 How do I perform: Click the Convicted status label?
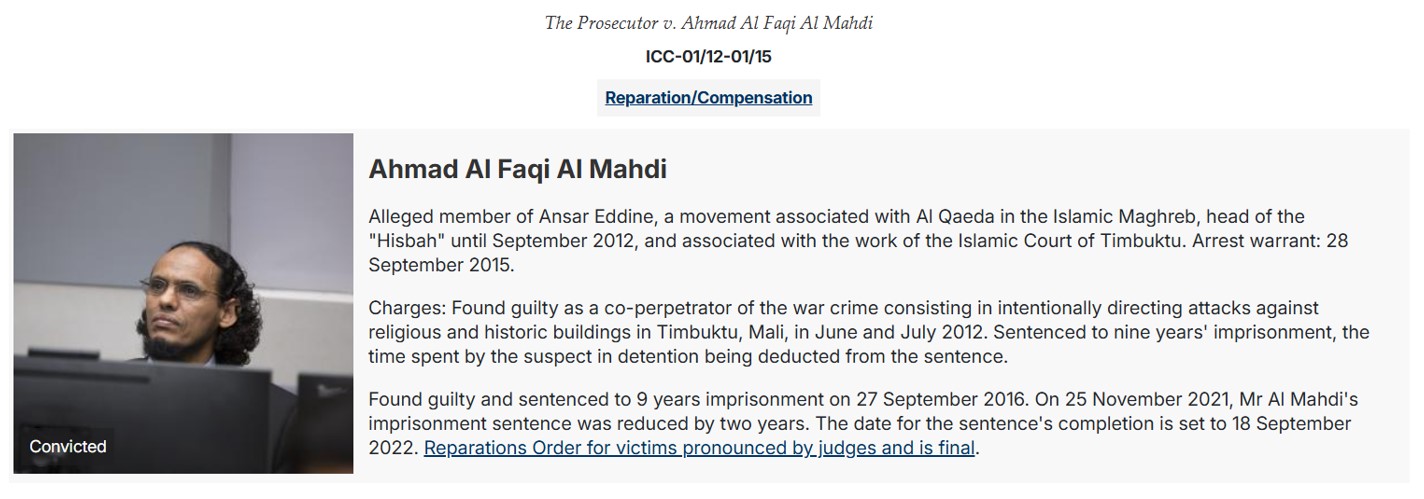(x=68, y=446)
